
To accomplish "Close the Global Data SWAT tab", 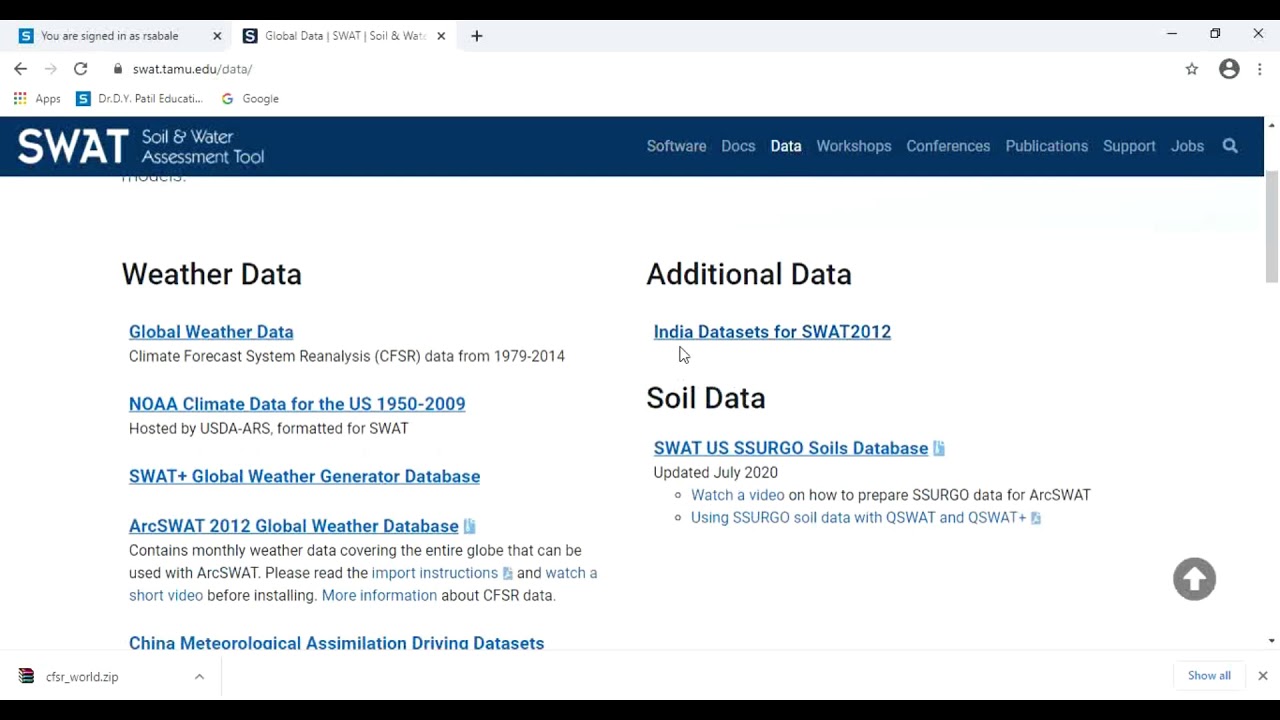I will [441, 36].
